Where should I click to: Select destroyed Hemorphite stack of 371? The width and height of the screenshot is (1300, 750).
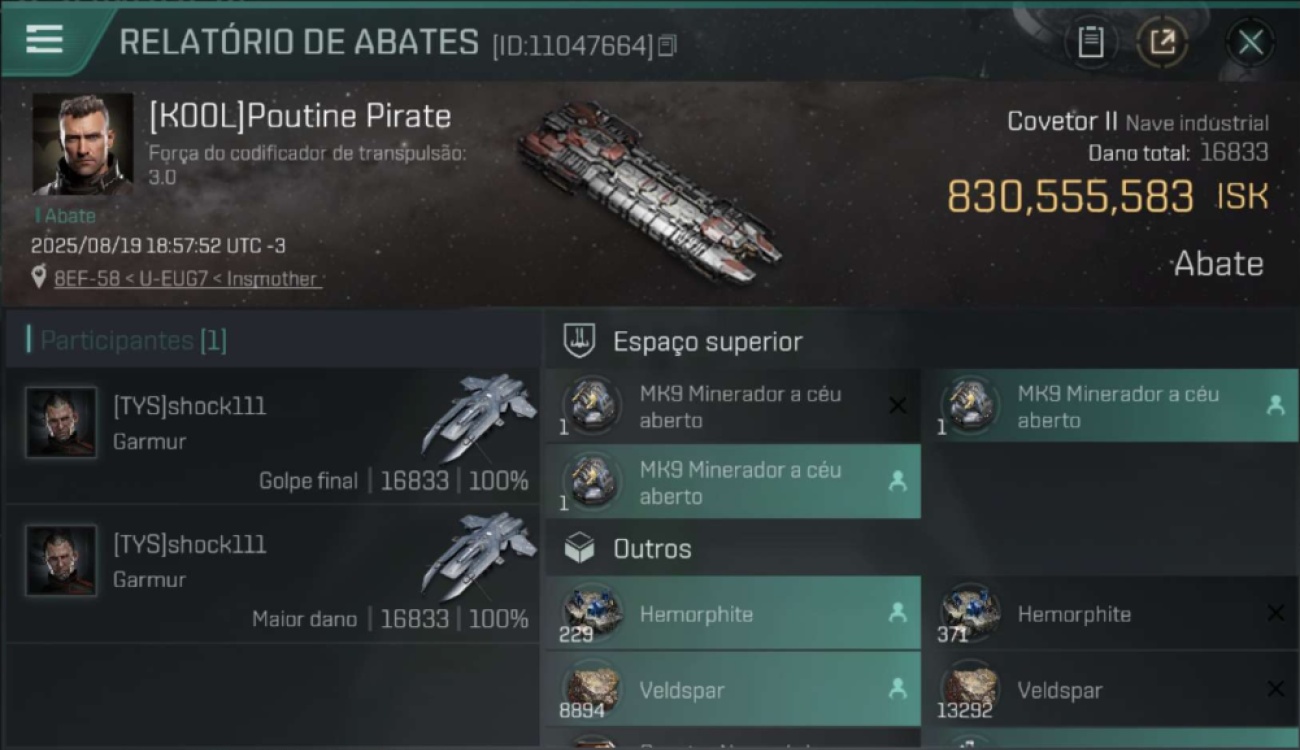coord(1110,613)
